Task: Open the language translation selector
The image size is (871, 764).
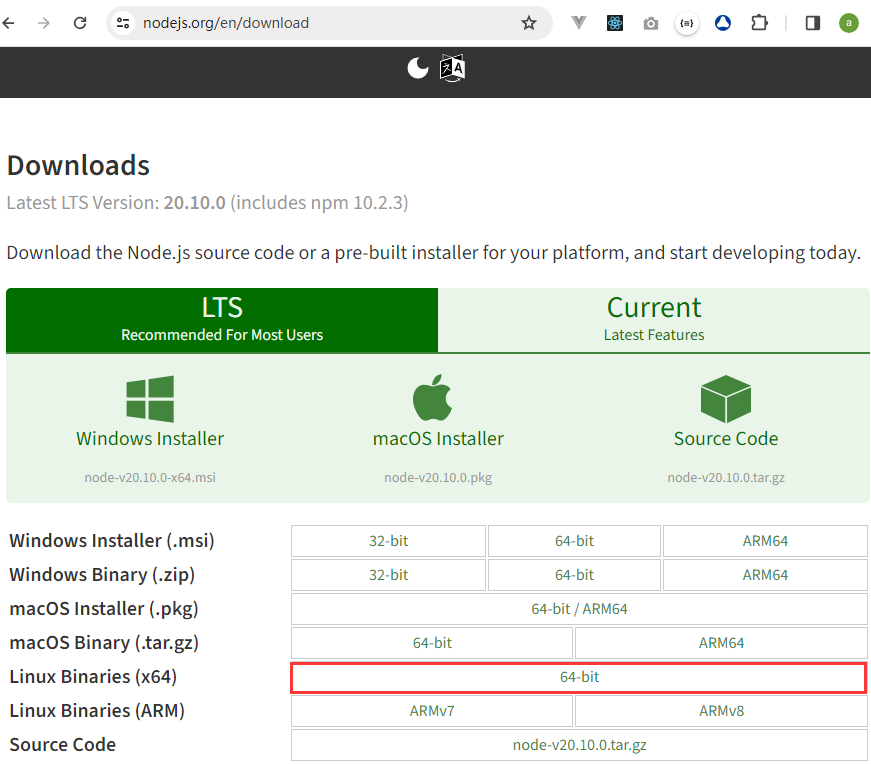Action: 452,68
